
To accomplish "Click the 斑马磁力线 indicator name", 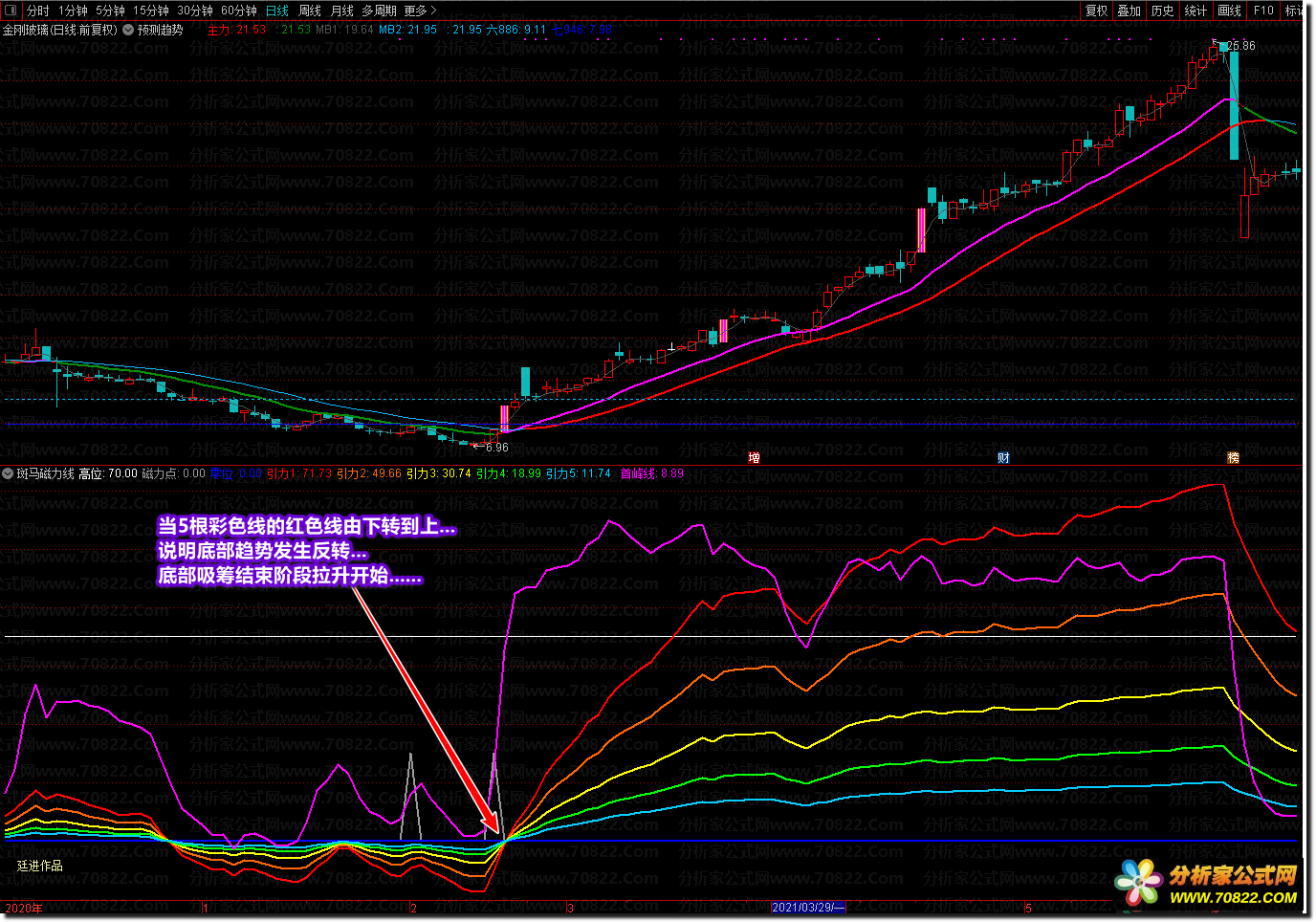I will (x=45, y=473).
